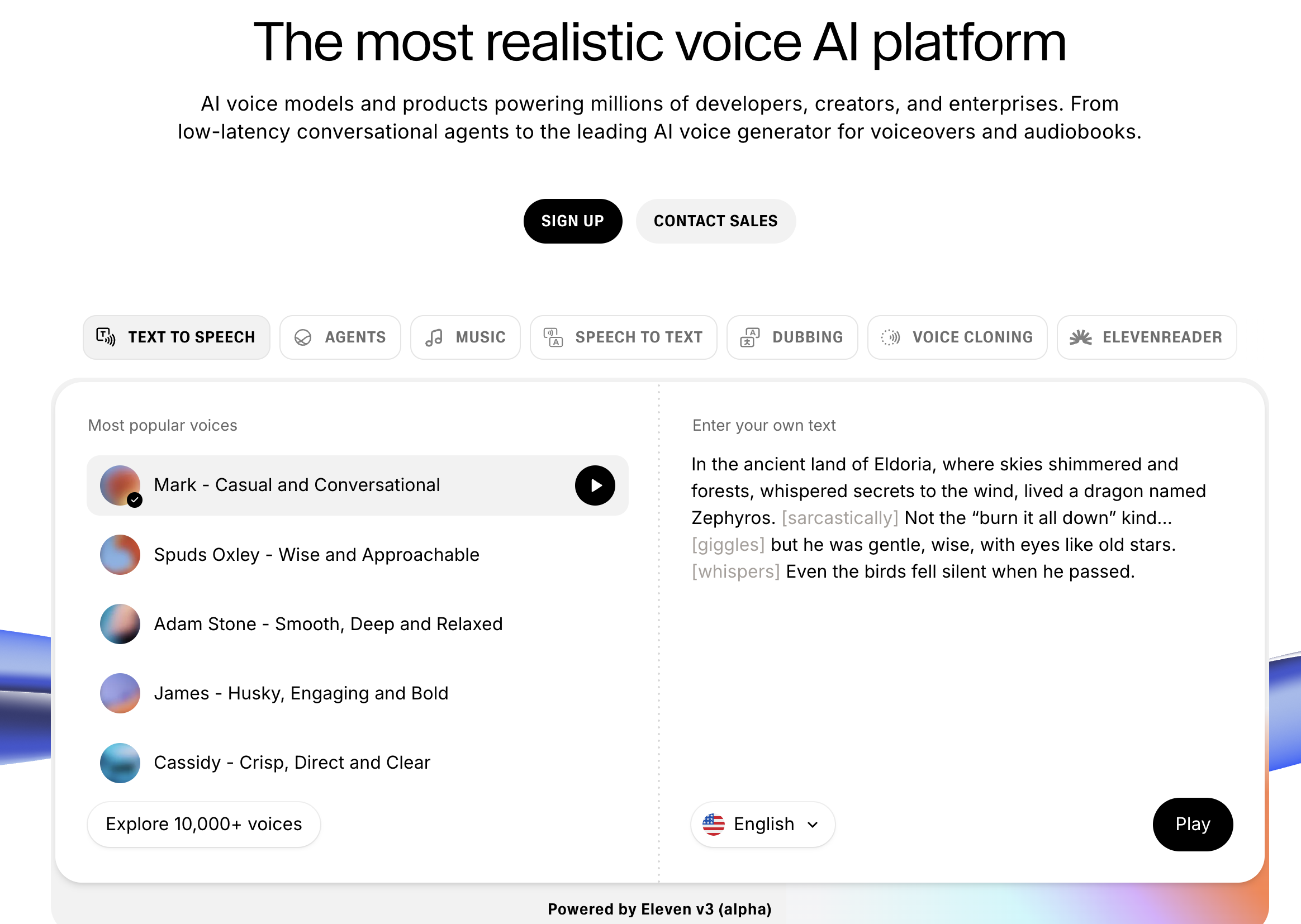Select the Spuds Oxley voice

[x=316, y=555]
